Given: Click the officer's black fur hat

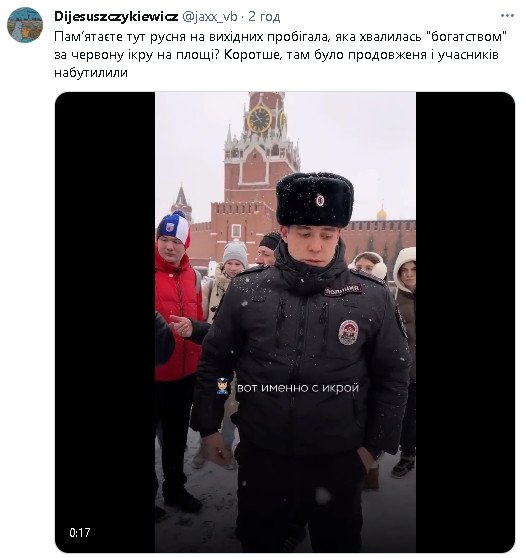Looking at the screenshot, I should click(x=315, y=199).
